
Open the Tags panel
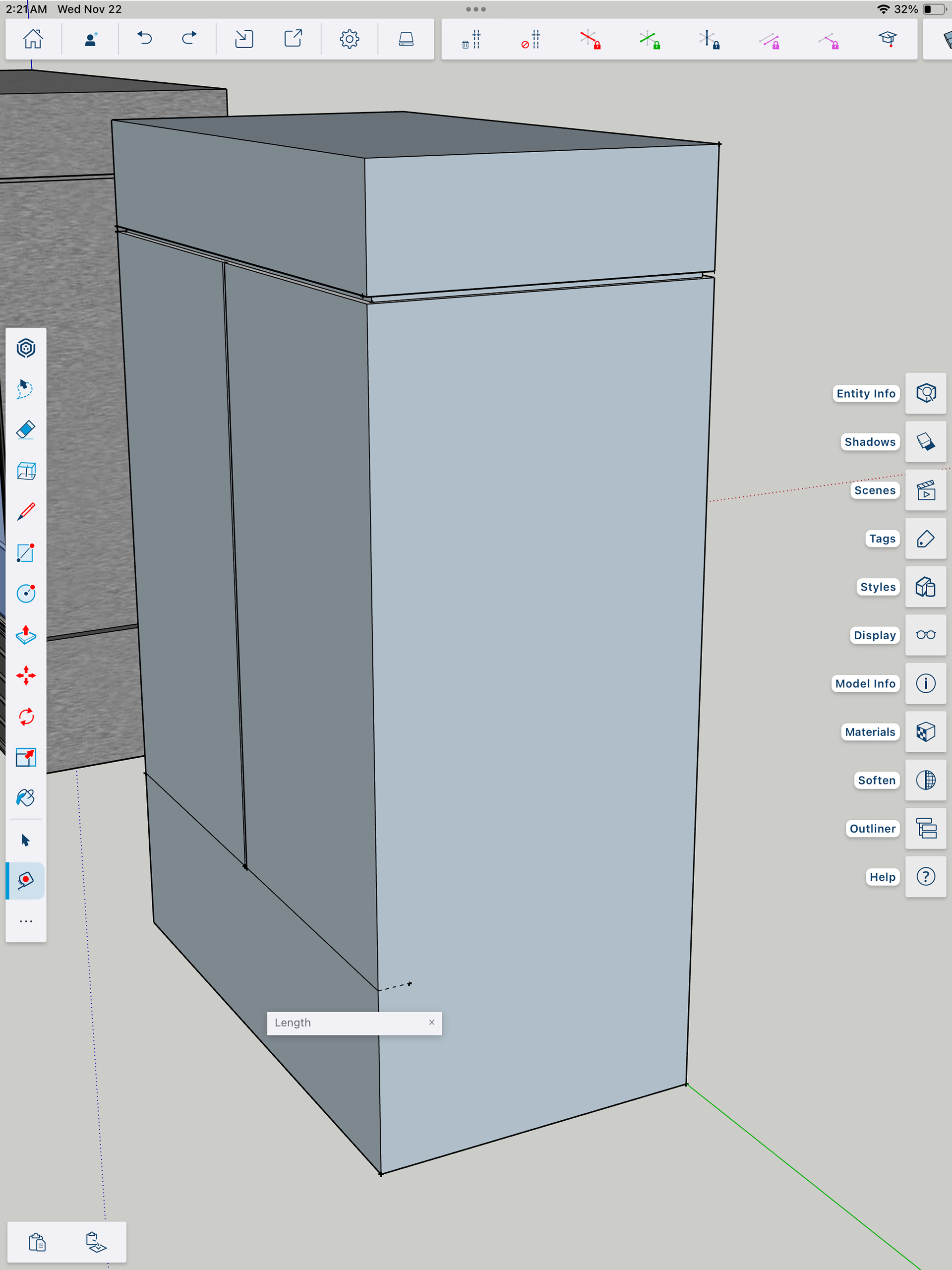tap(925, 539)
